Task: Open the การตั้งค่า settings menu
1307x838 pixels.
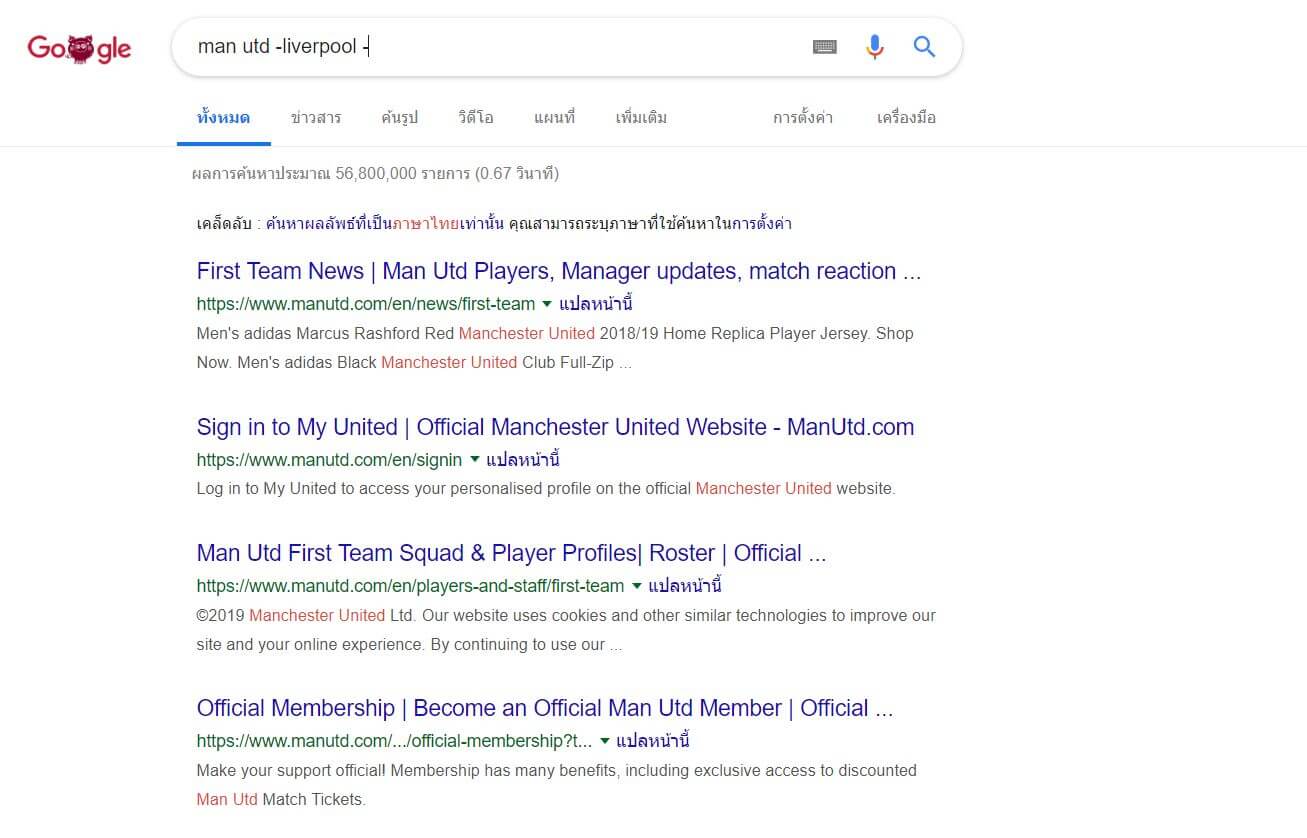Action: click(802, 118)
